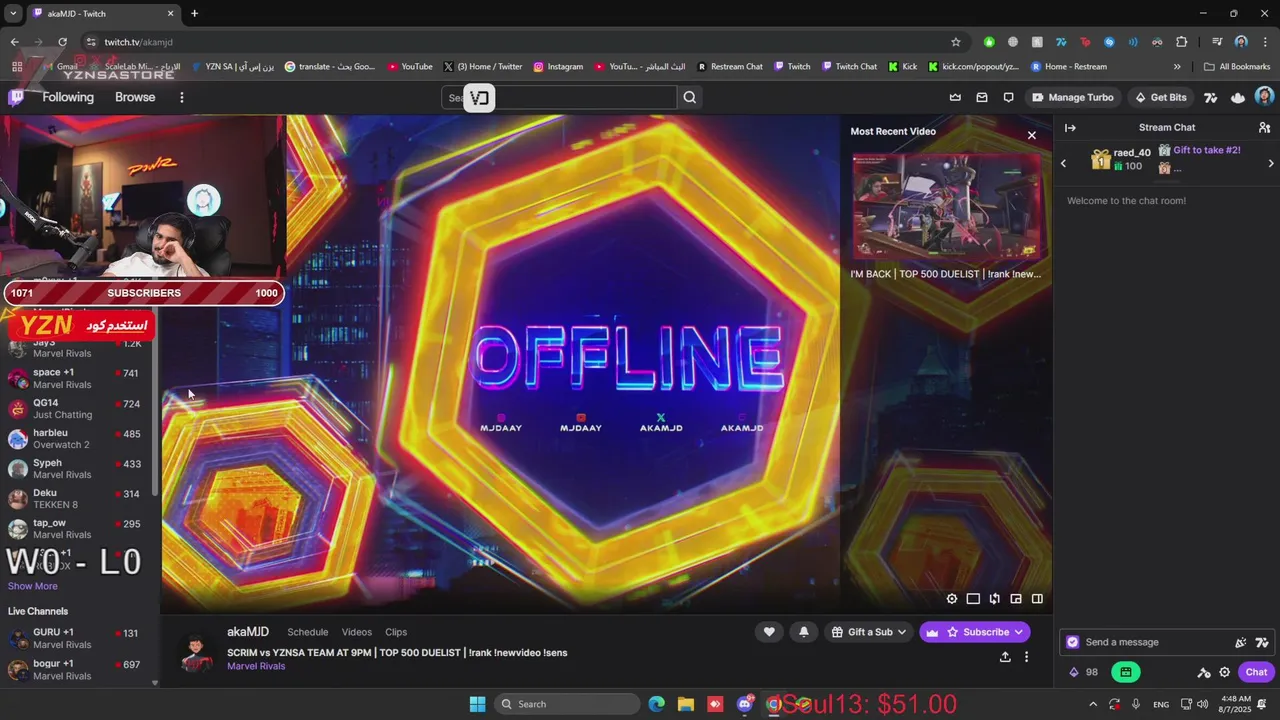Show hidden system tray icons

click(1093, 704)
